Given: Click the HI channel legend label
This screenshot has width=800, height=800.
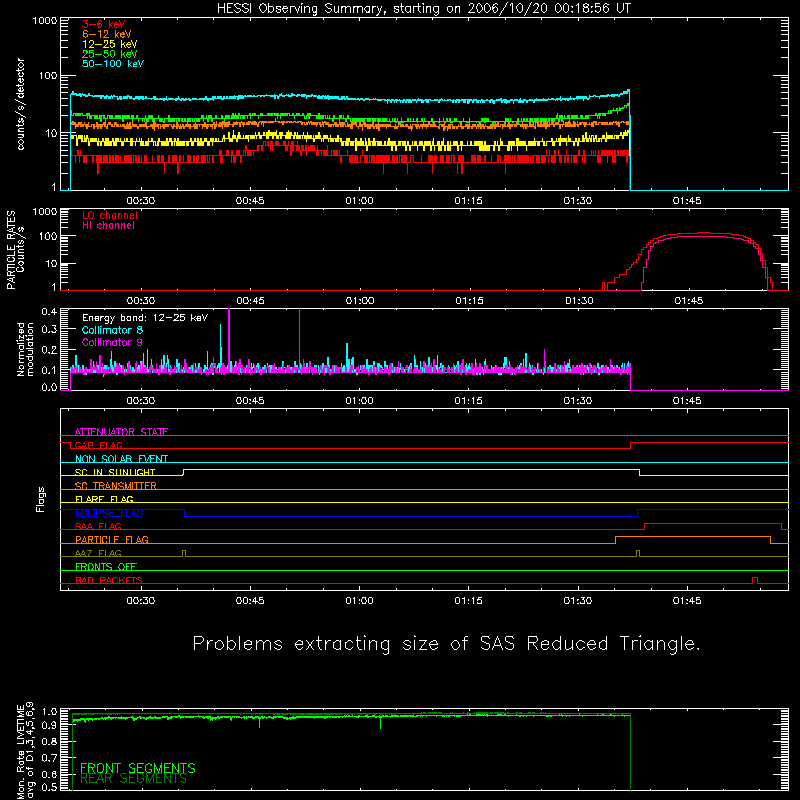Looking at the screenshot, I should click(108, 226).
